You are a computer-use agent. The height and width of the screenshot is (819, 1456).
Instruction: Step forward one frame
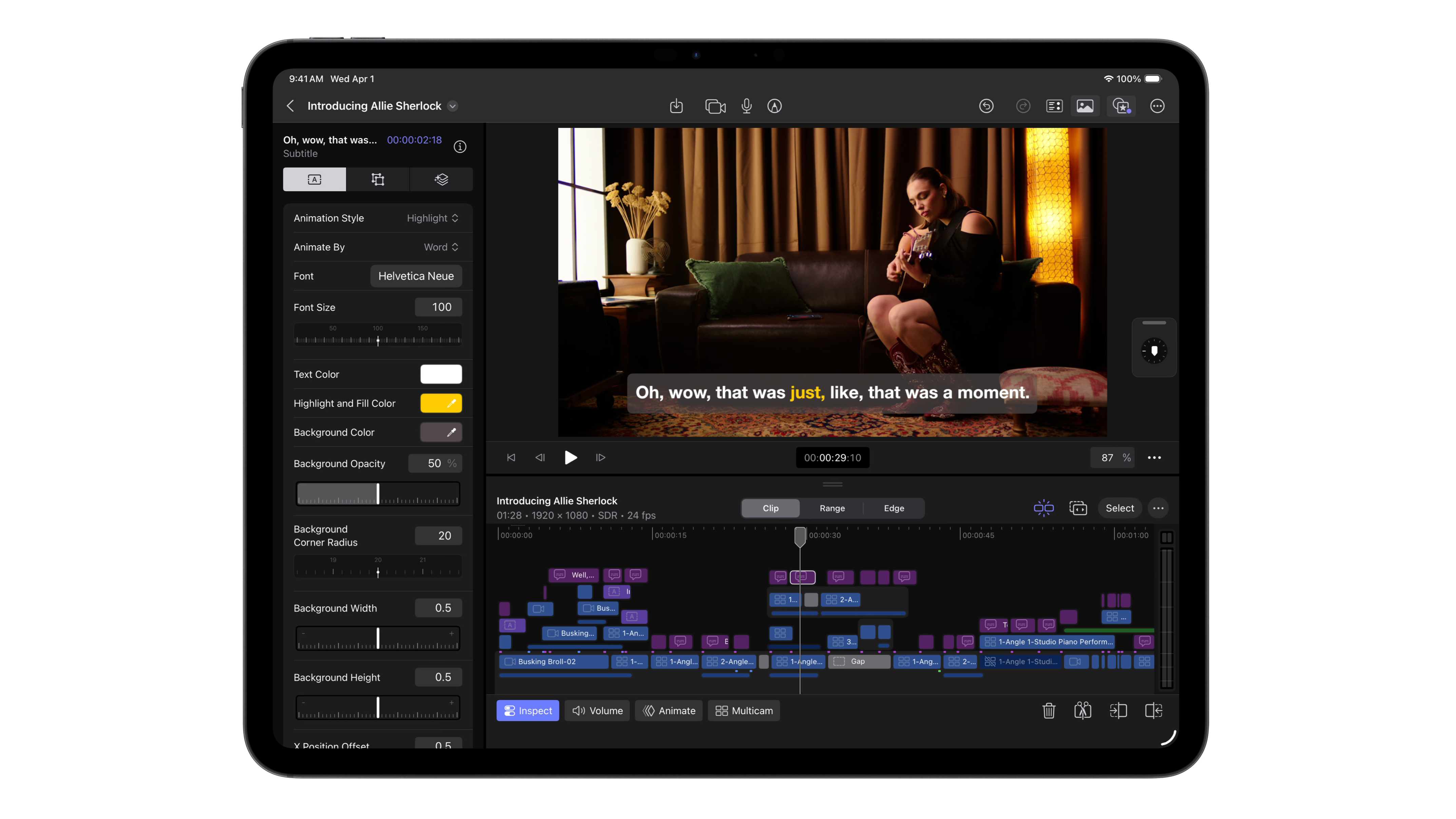(600, 457)
